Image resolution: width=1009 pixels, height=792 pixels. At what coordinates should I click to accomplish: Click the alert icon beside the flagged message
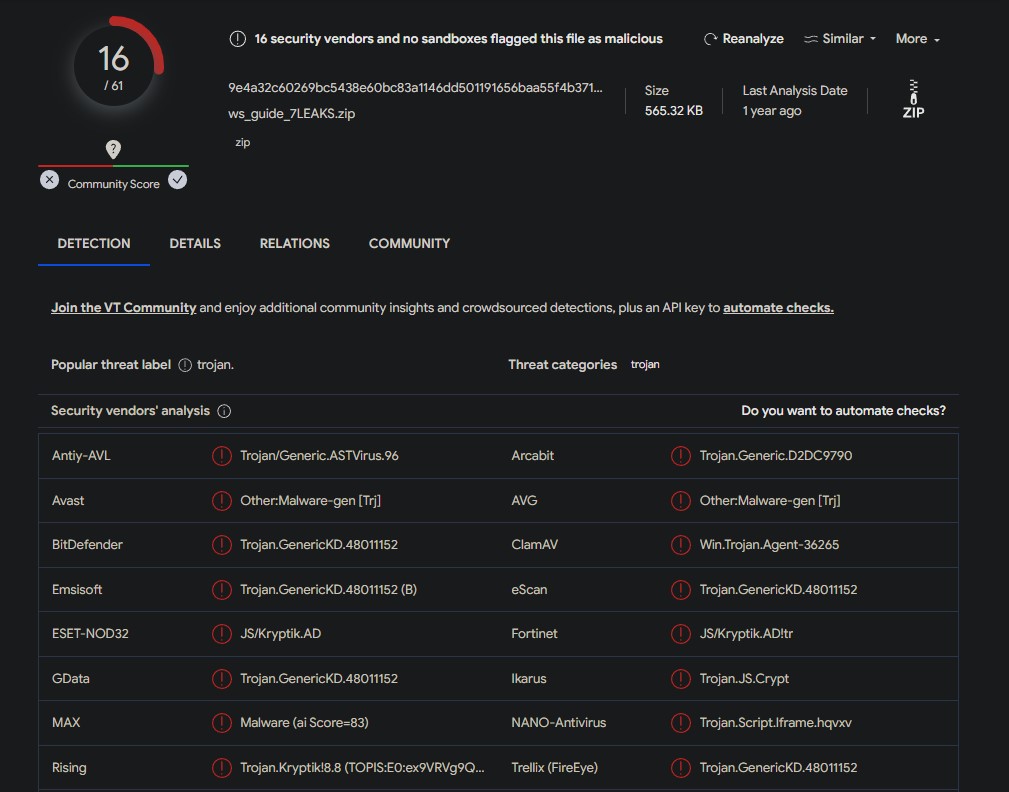[237, 39]
